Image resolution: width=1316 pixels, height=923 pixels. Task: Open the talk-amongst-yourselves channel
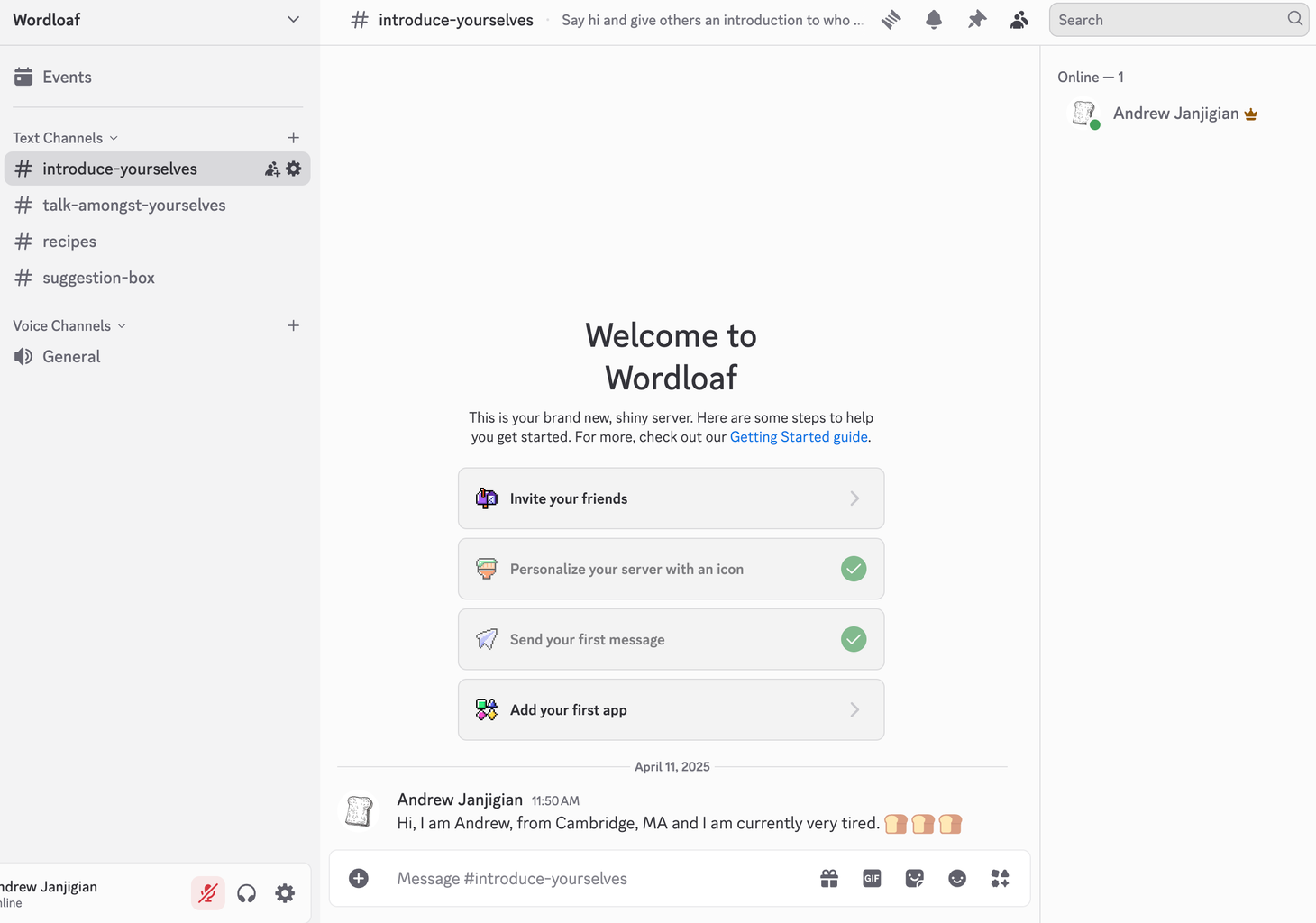[133, 205]
